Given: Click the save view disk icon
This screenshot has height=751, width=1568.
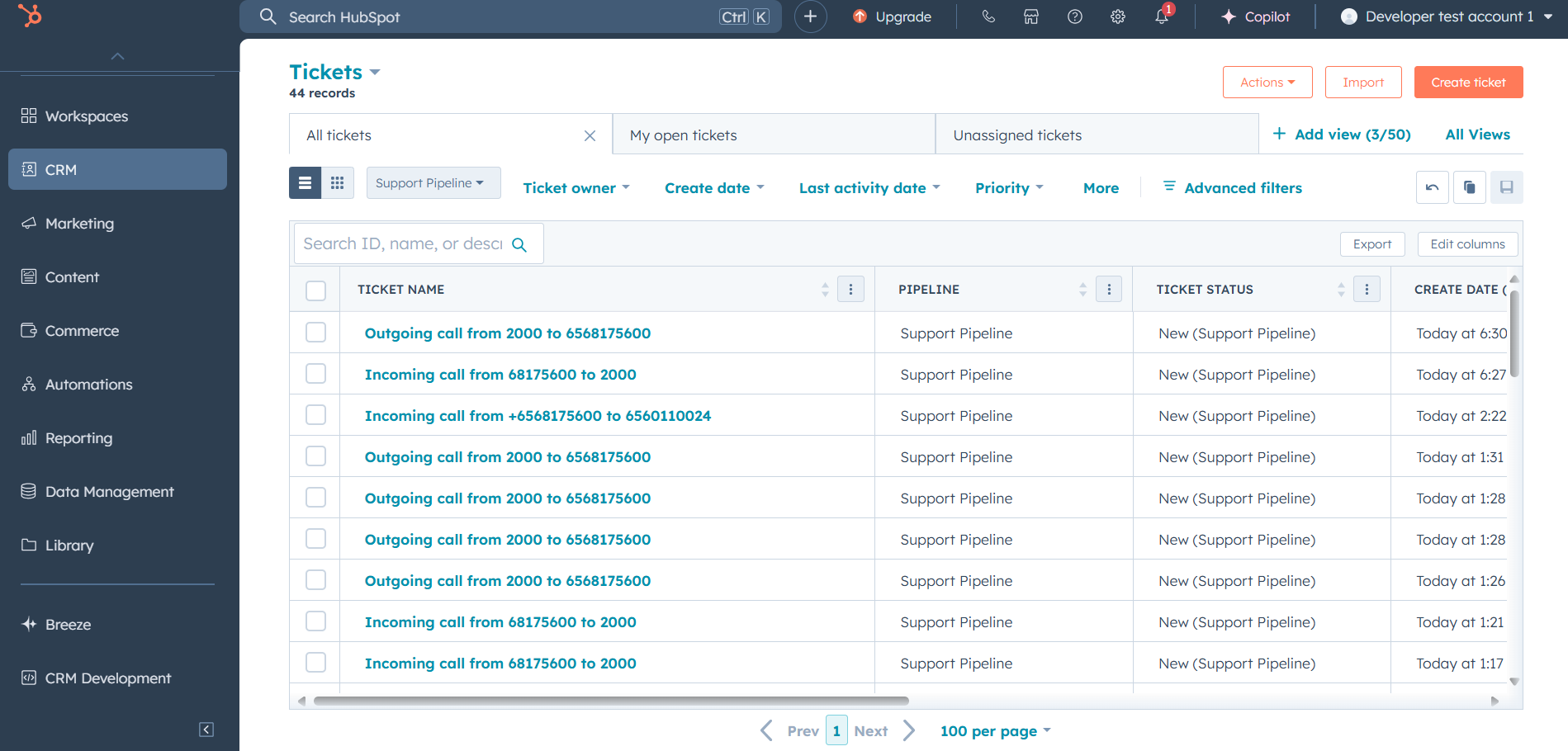Looking at the screenshot, I should click(x=1507, y=187).
